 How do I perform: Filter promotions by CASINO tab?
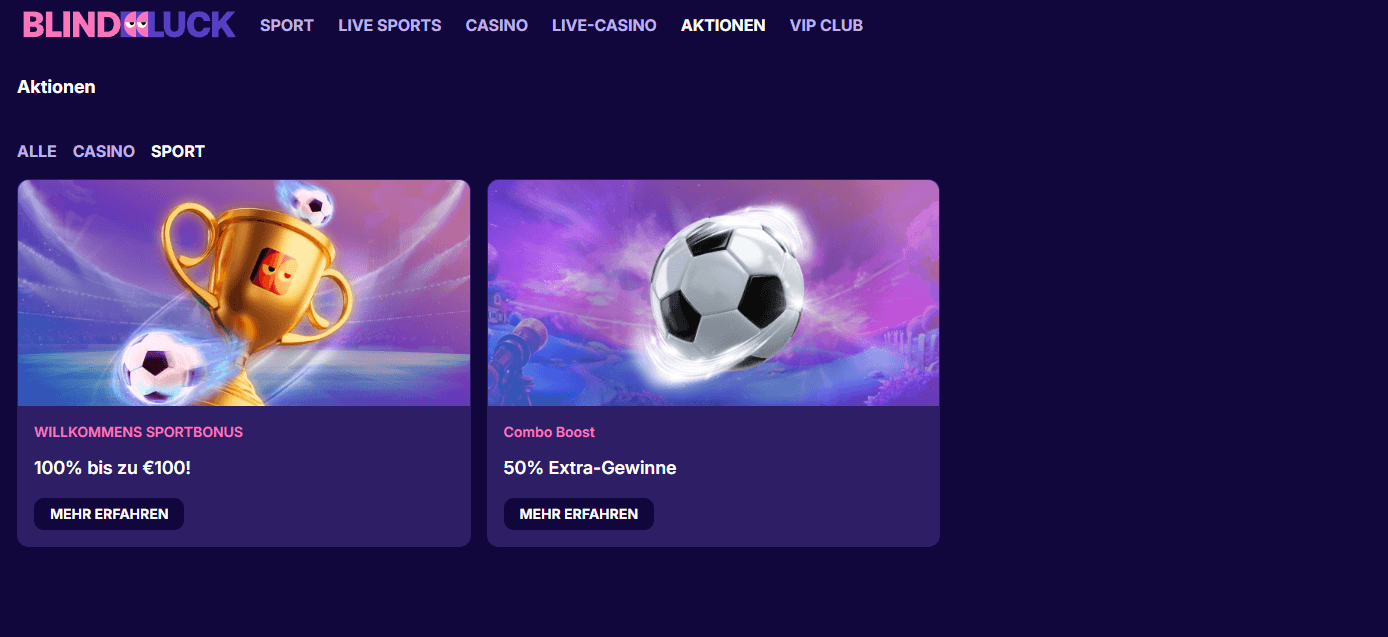(x=104, y=151)
